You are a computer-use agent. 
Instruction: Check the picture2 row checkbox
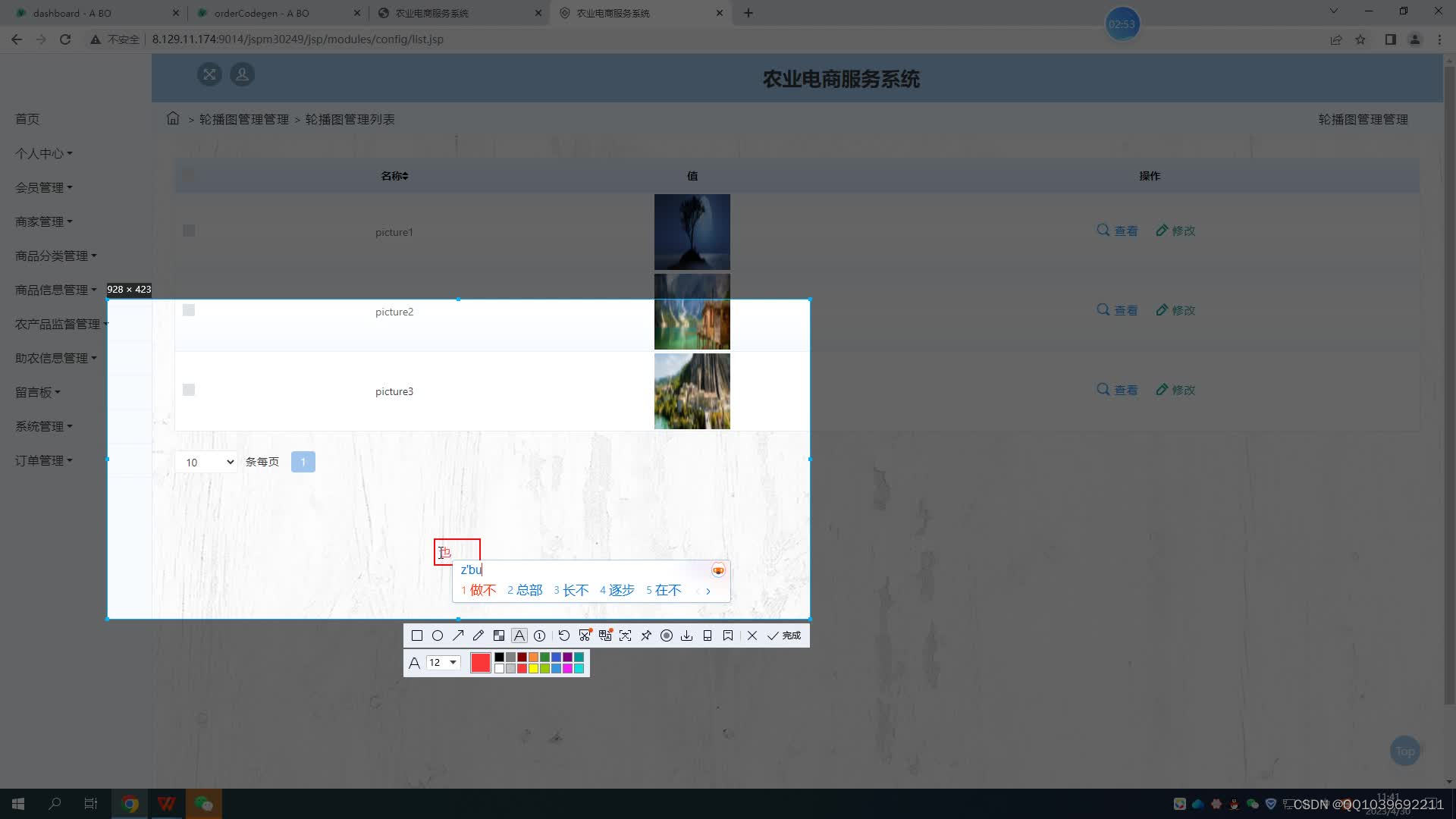point(189,310)
